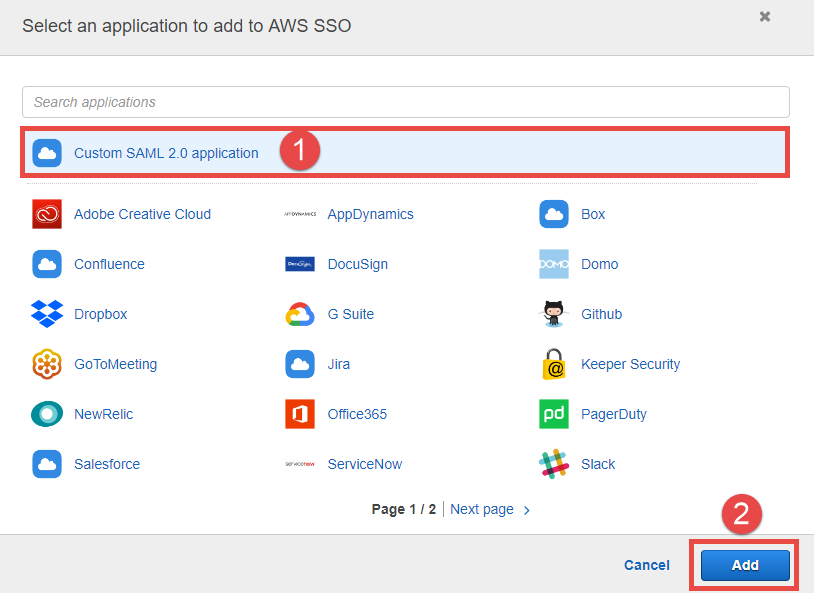
Task: Pick the PagerDuty application name
Action: 614,414
